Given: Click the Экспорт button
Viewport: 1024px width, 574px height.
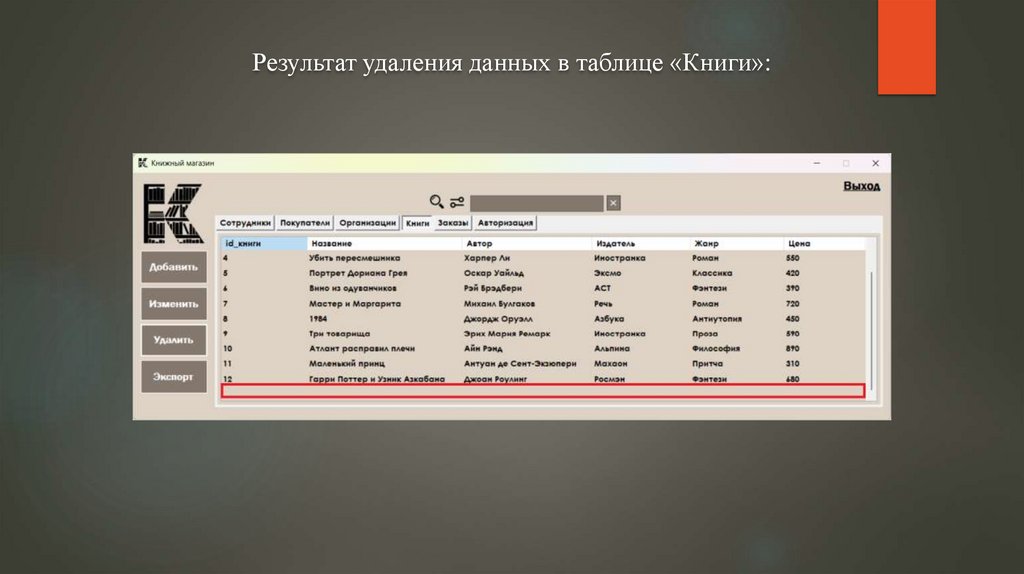Looking at the screenshot, I should [174, 377].
